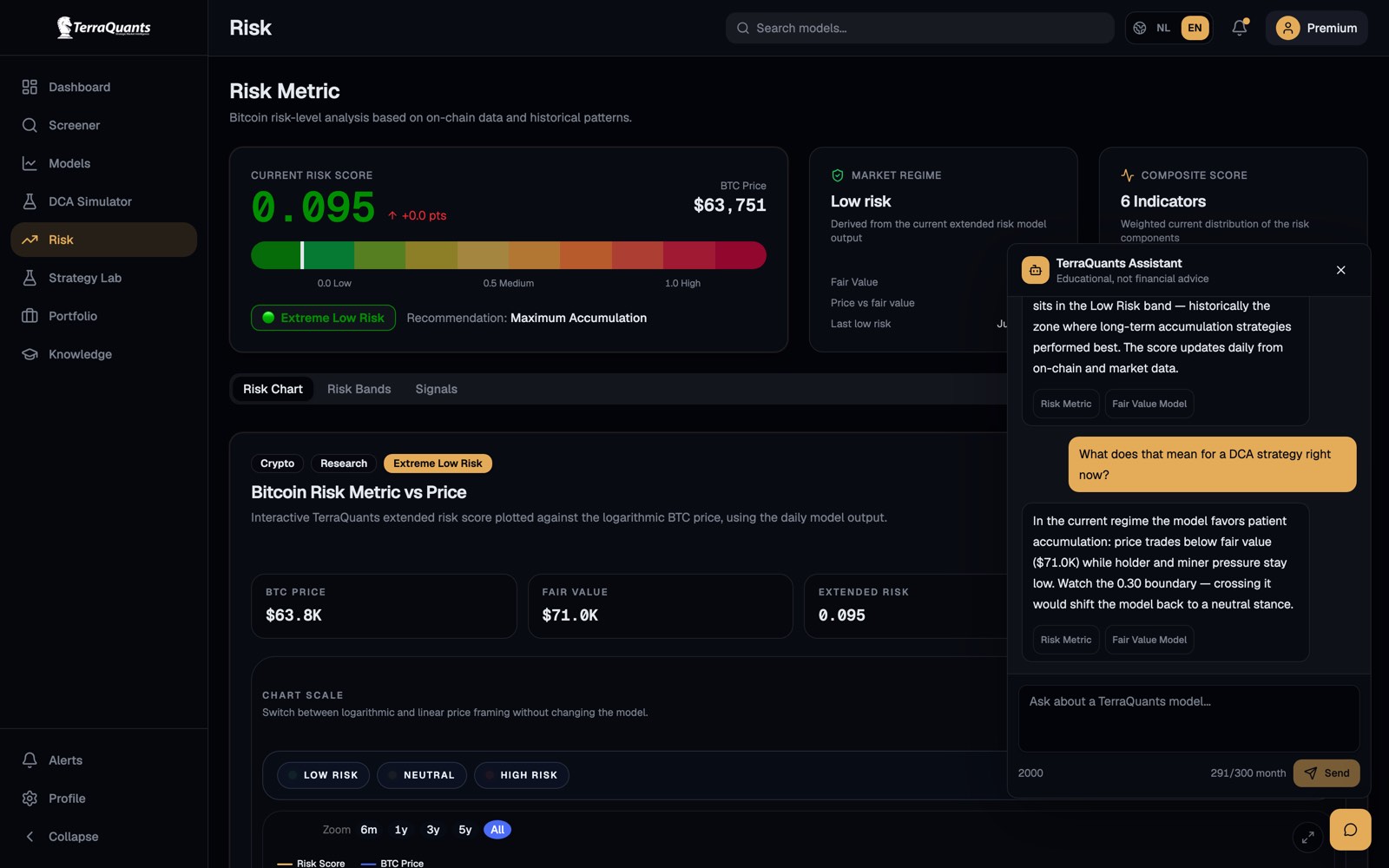Click the Fair Value $71.0K card
1389x868 pixels.
tap(660, 606)
